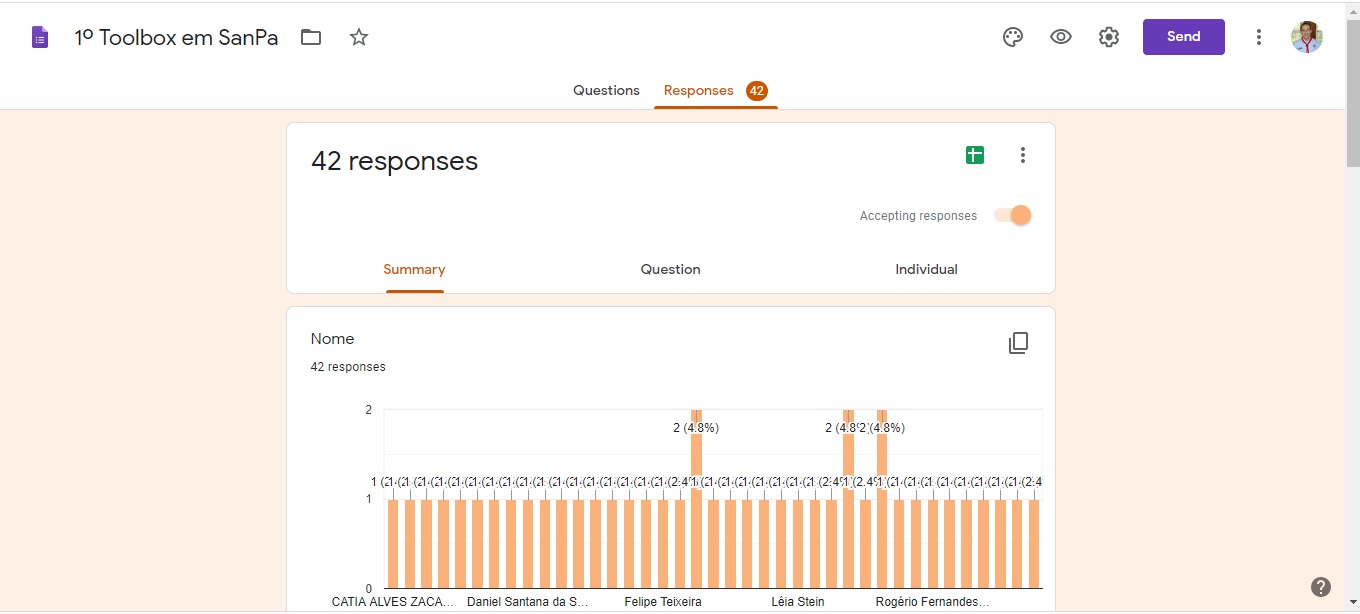Click form title 1º Toolbox em SanPa
Screen dimensions: 1360x614
coord(176,38)
